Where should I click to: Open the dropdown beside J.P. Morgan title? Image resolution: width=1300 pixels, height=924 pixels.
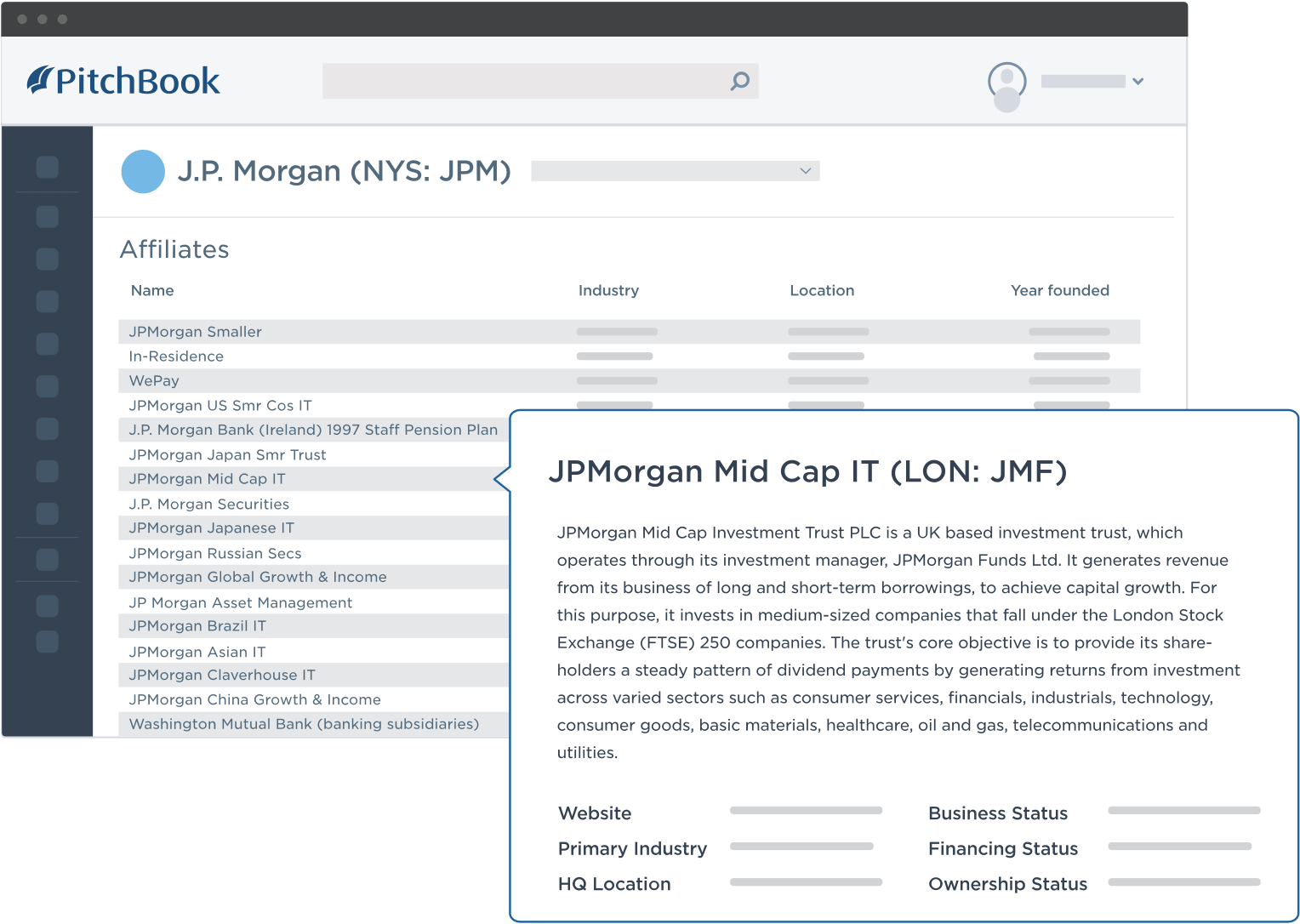(x=675, y=171)
